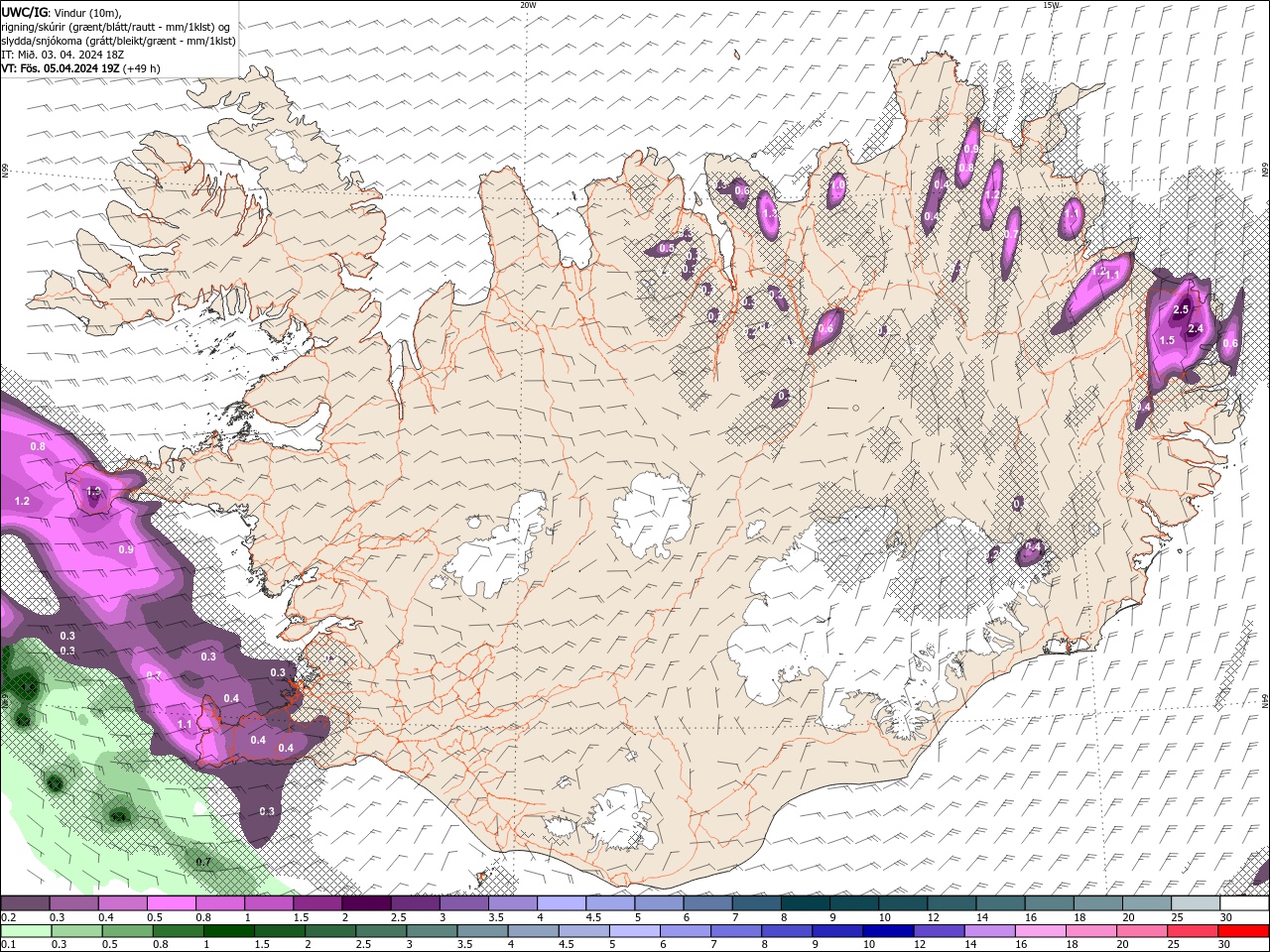Click the pale green rain legend swatch at 0.1
1270x952 pixels.
[x=26, y=931]
